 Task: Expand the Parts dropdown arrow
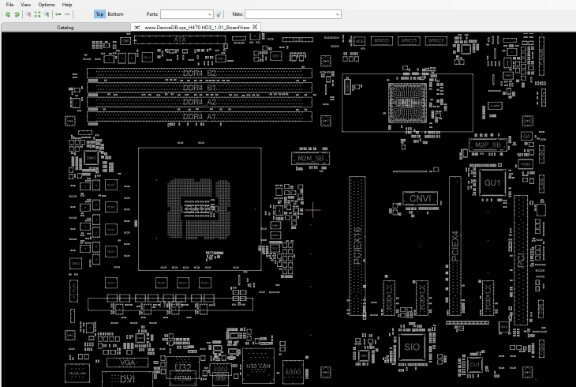pyautogui.click(x=209, y=14)
